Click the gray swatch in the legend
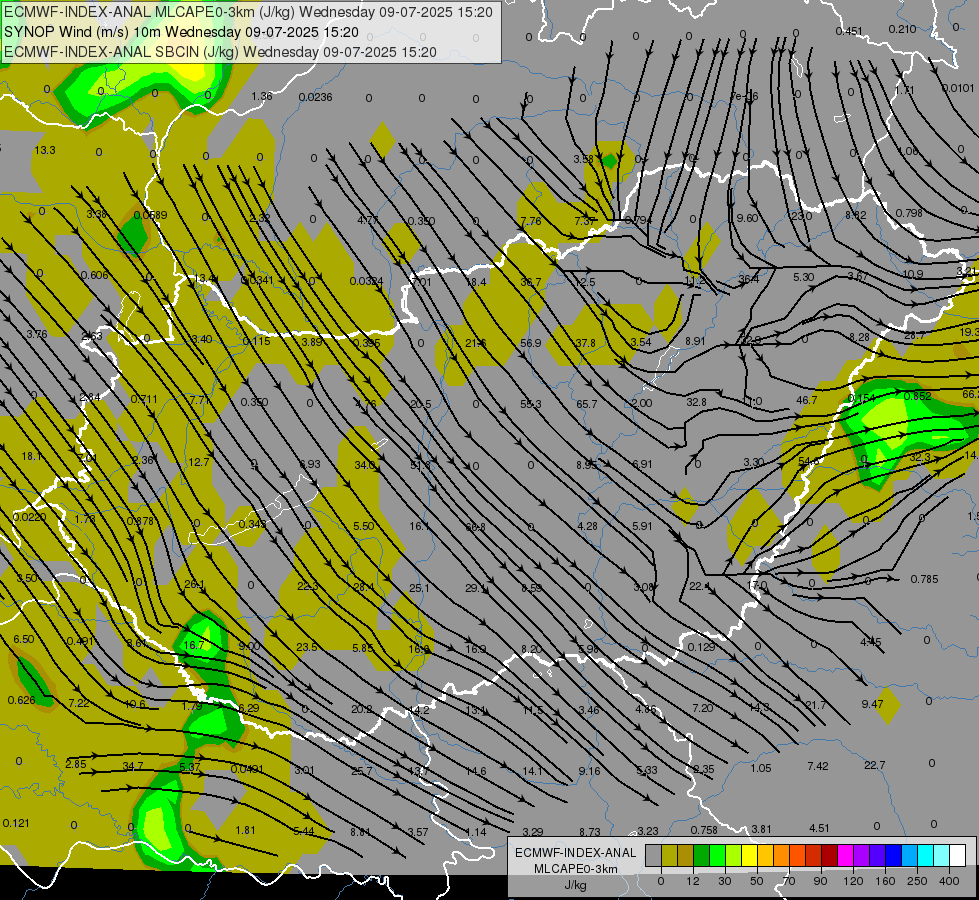 (654, 855)
